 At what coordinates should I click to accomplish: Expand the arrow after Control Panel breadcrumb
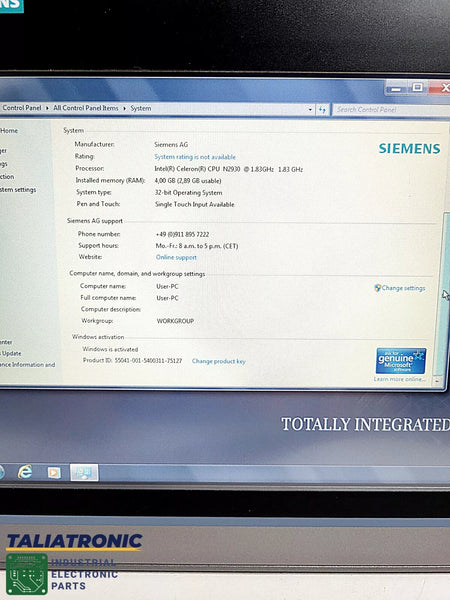[47, 108]
